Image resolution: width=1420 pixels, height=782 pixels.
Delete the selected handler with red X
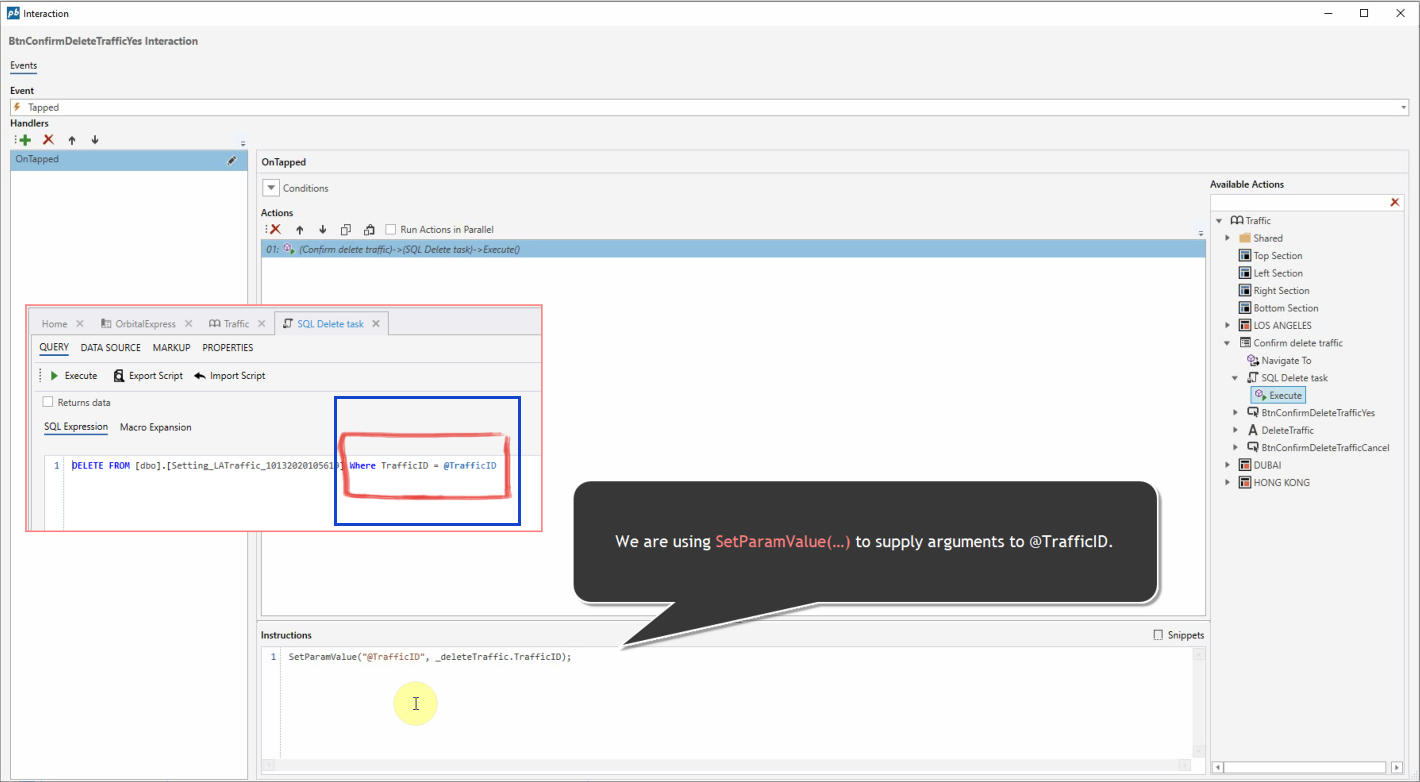48,140
